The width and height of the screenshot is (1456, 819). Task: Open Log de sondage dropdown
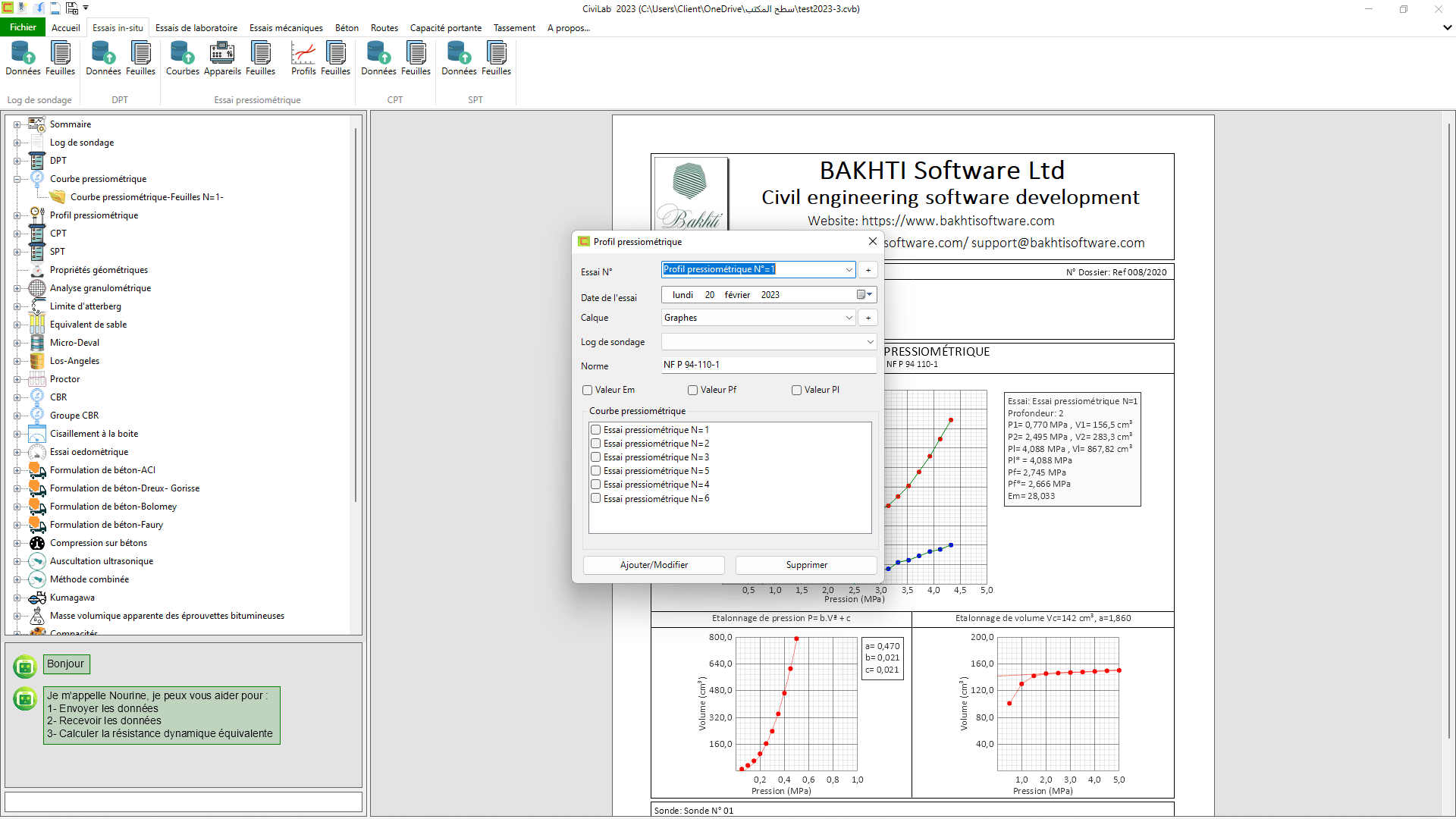870,342
